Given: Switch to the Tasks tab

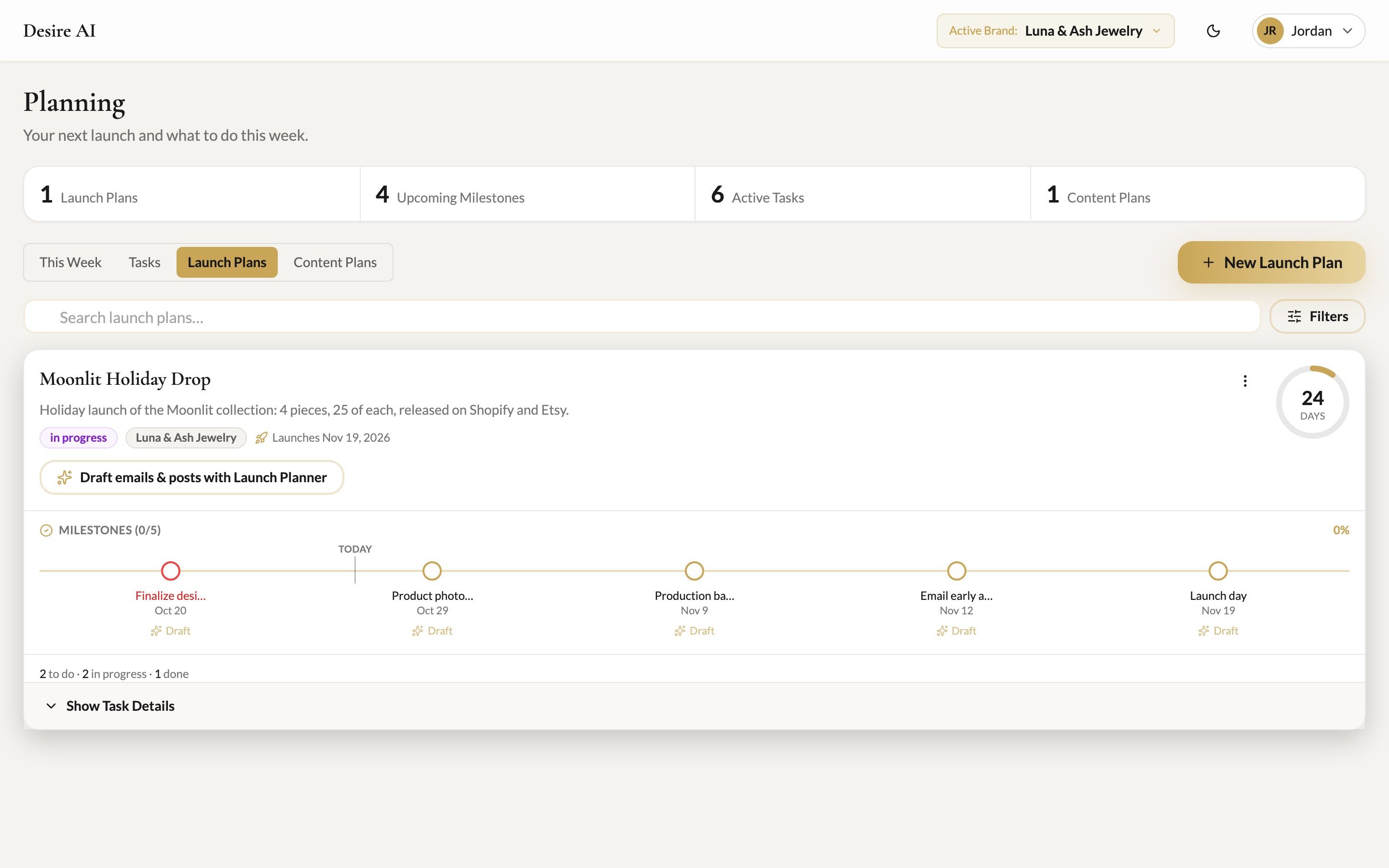Looking at the screenshot, I should (144, 262).
